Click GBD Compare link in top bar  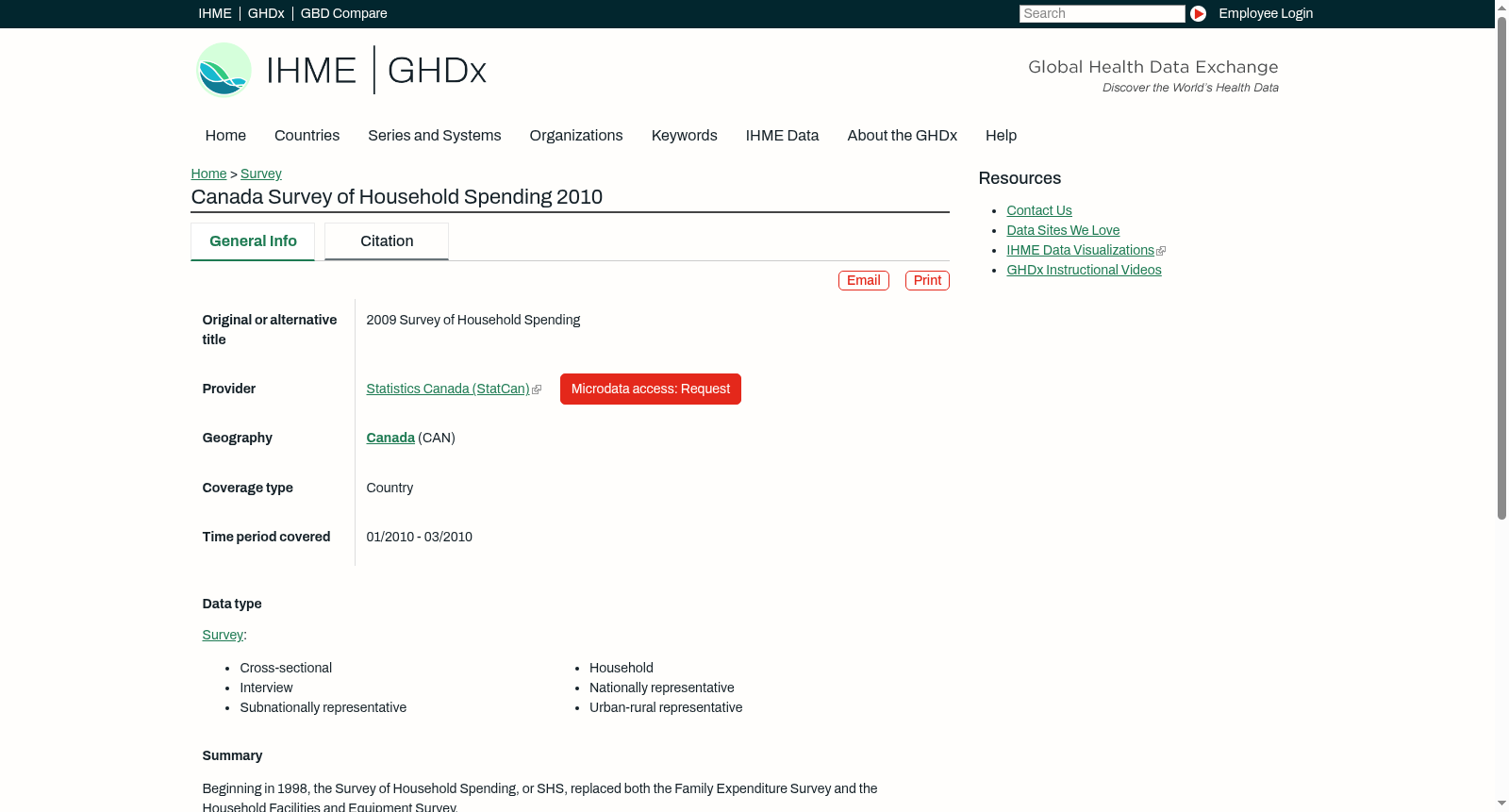tap(344, 14)
